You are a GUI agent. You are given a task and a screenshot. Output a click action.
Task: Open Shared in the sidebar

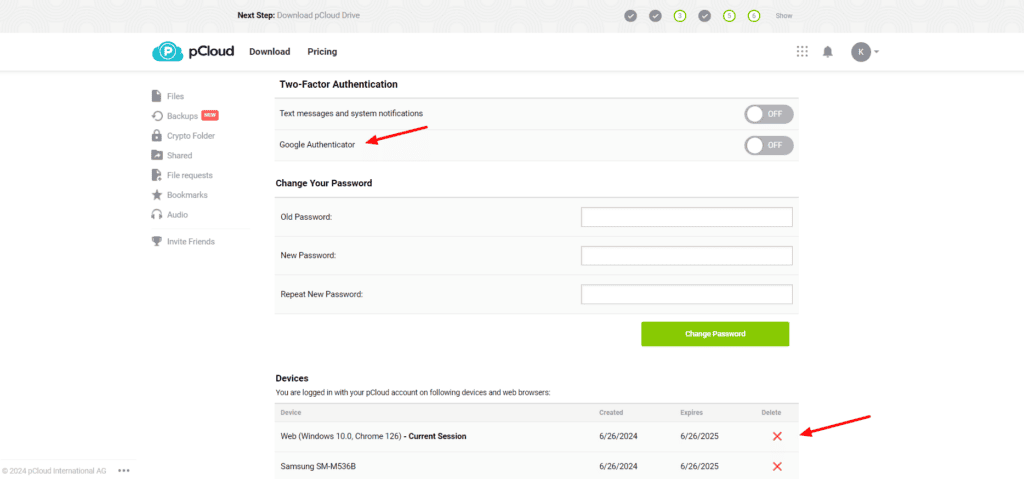click(x=180, y=156)
